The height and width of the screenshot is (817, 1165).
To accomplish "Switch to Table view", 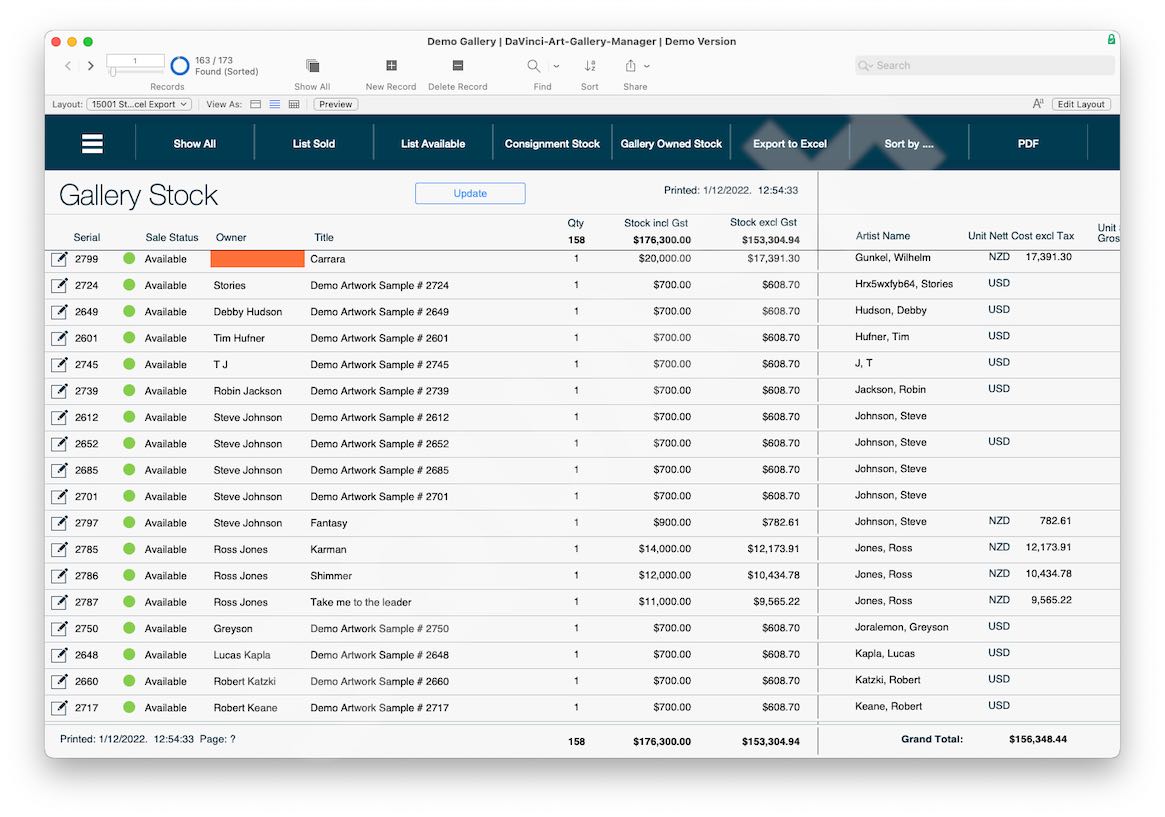I will click(294, 104).
